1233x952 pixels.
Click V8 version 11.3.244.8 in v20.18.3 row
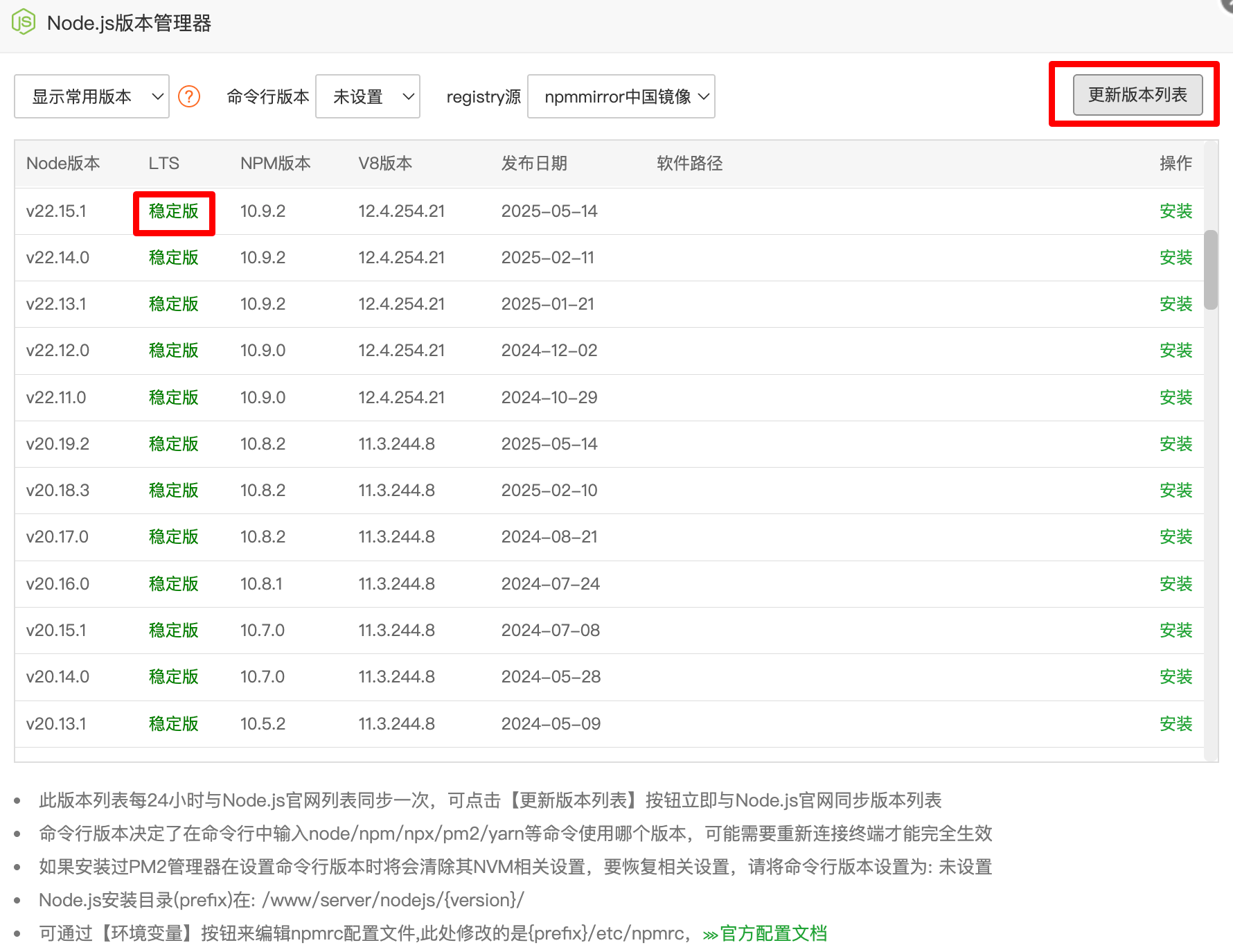397,491
